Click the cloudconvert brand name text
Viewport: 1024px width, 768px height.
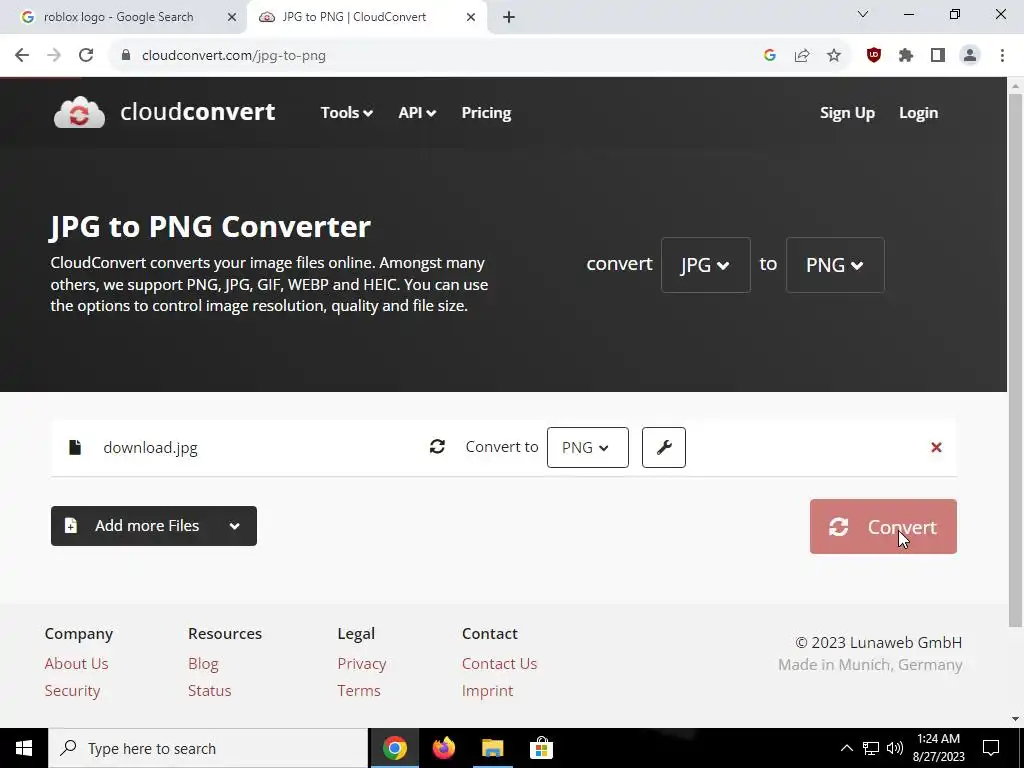[x=198, y=112]
